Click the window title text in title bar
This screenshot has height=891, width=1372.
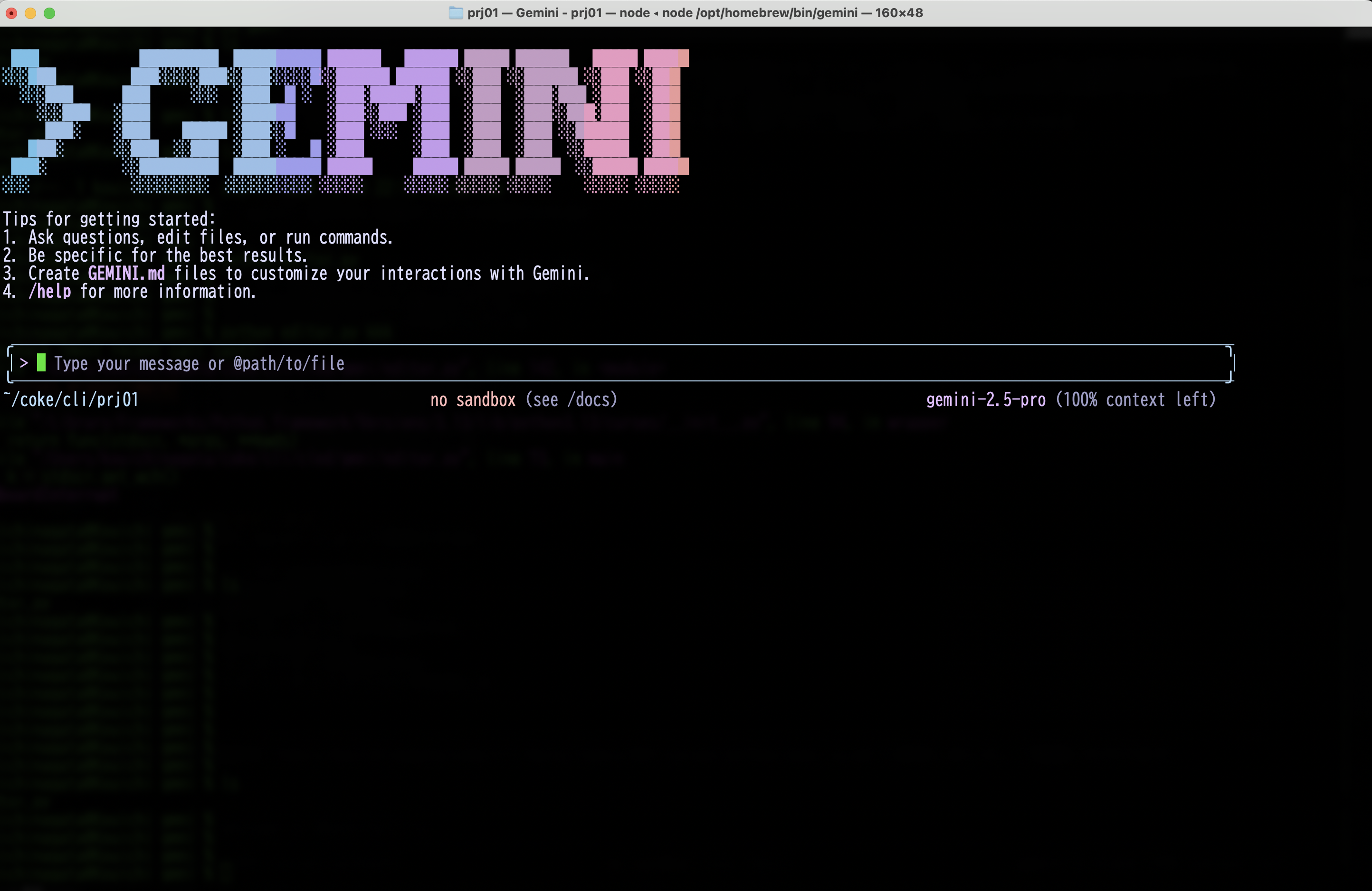click(695, 13)
